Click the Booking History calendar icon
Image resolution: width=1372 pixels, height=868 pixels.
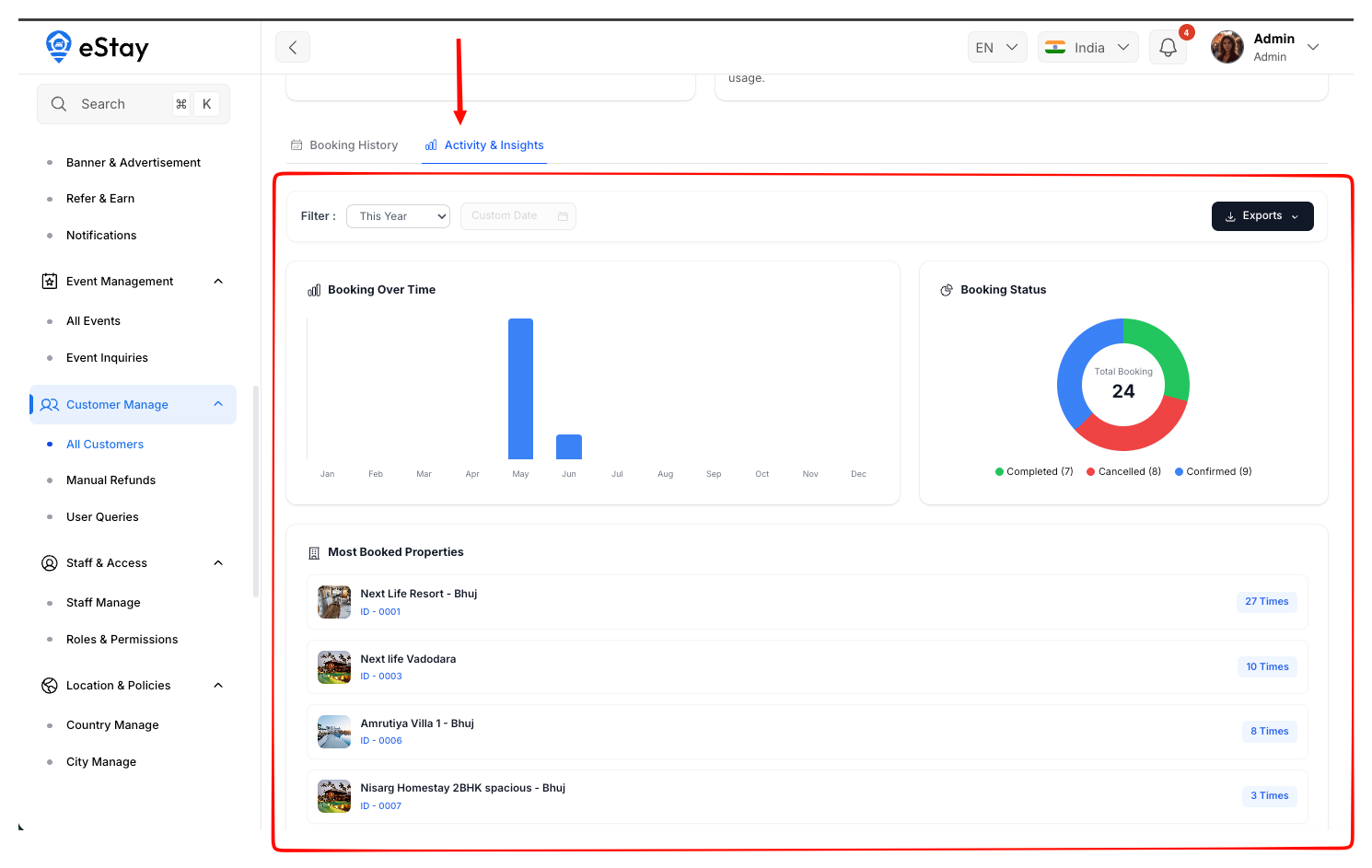click(296, 145)
